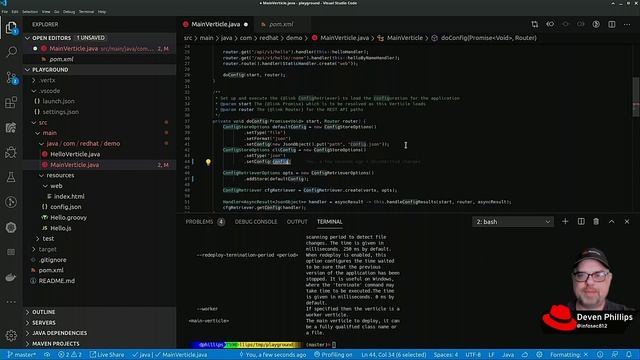Open editor More Actions ellipsis menu
The image size is (640, 360).
click(627, 24)
